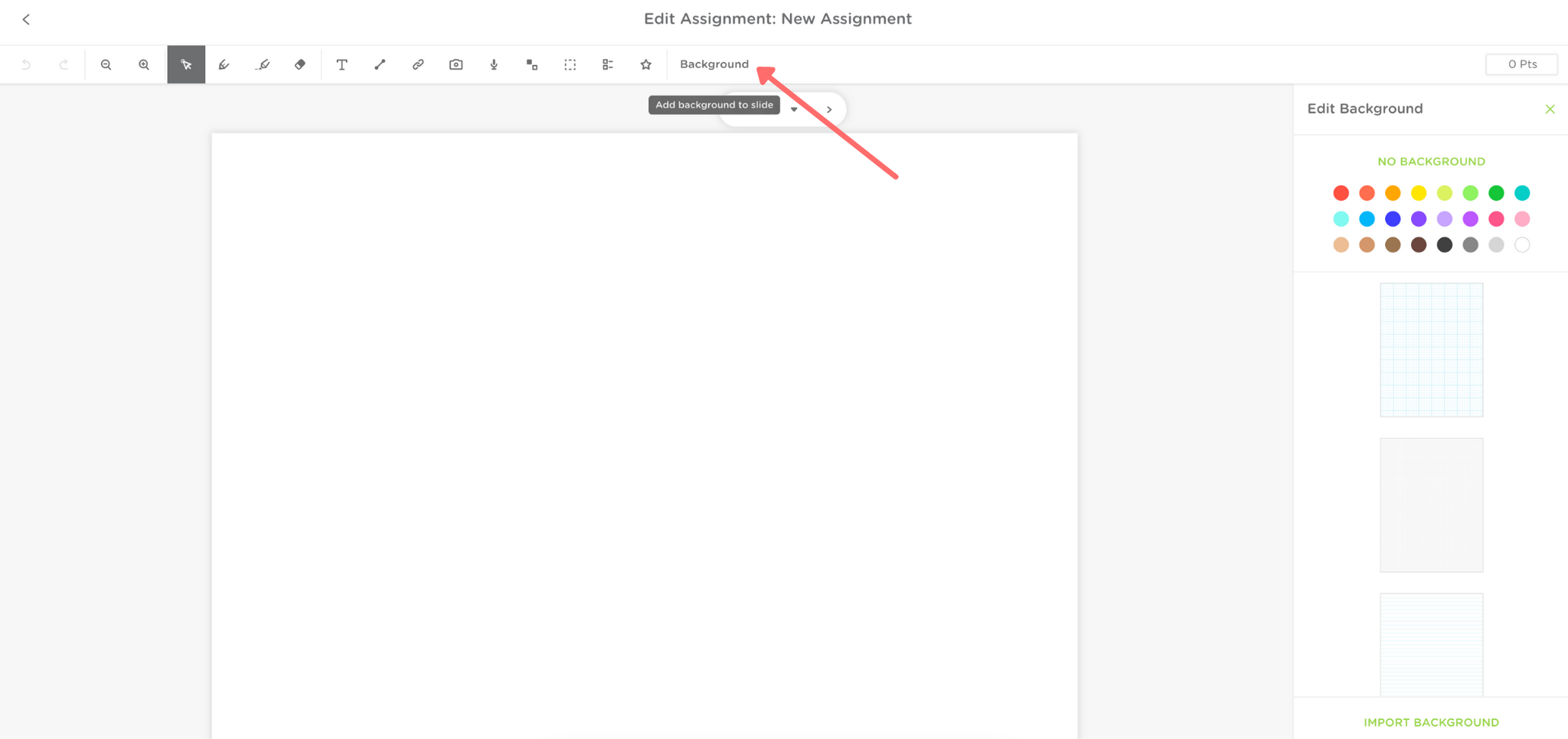Select the Pen drawing tool
Screen dimensions: 1568x739
point(224,64)
